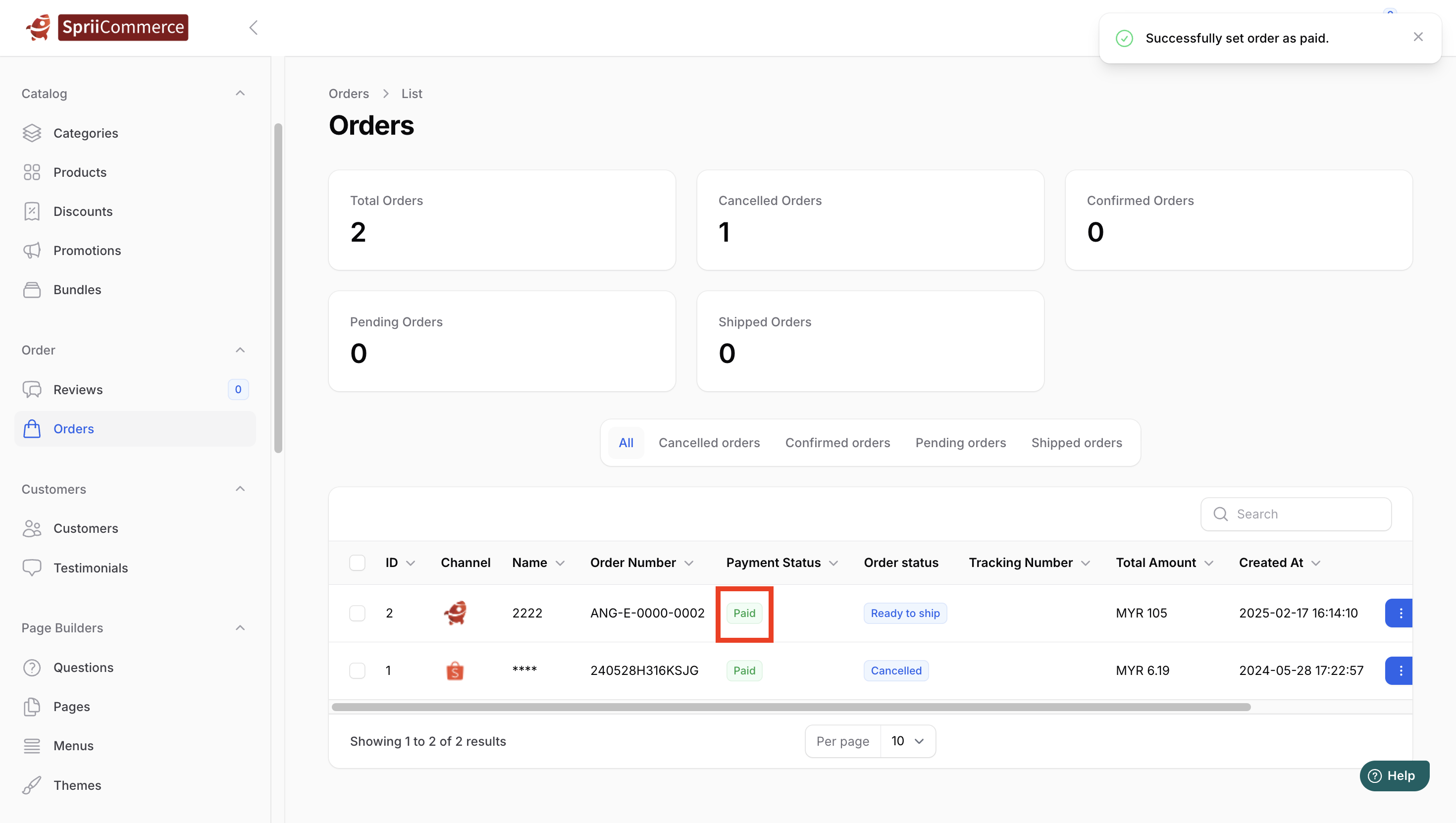Tick the select-all orders checkbox in the header
This screenshot has height=823, width=1456.
pos(357,563)
